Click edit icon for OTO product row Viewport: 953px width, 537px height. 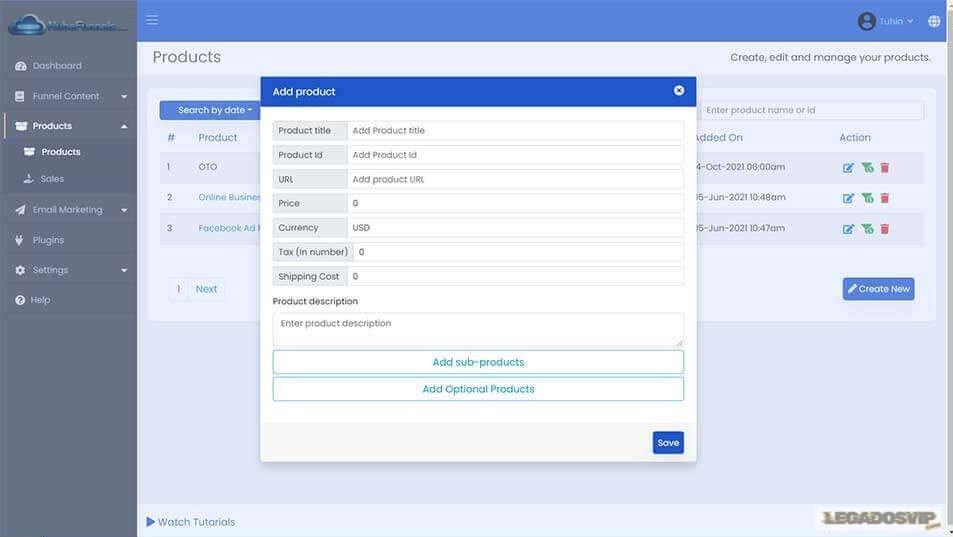coord(848,168)
